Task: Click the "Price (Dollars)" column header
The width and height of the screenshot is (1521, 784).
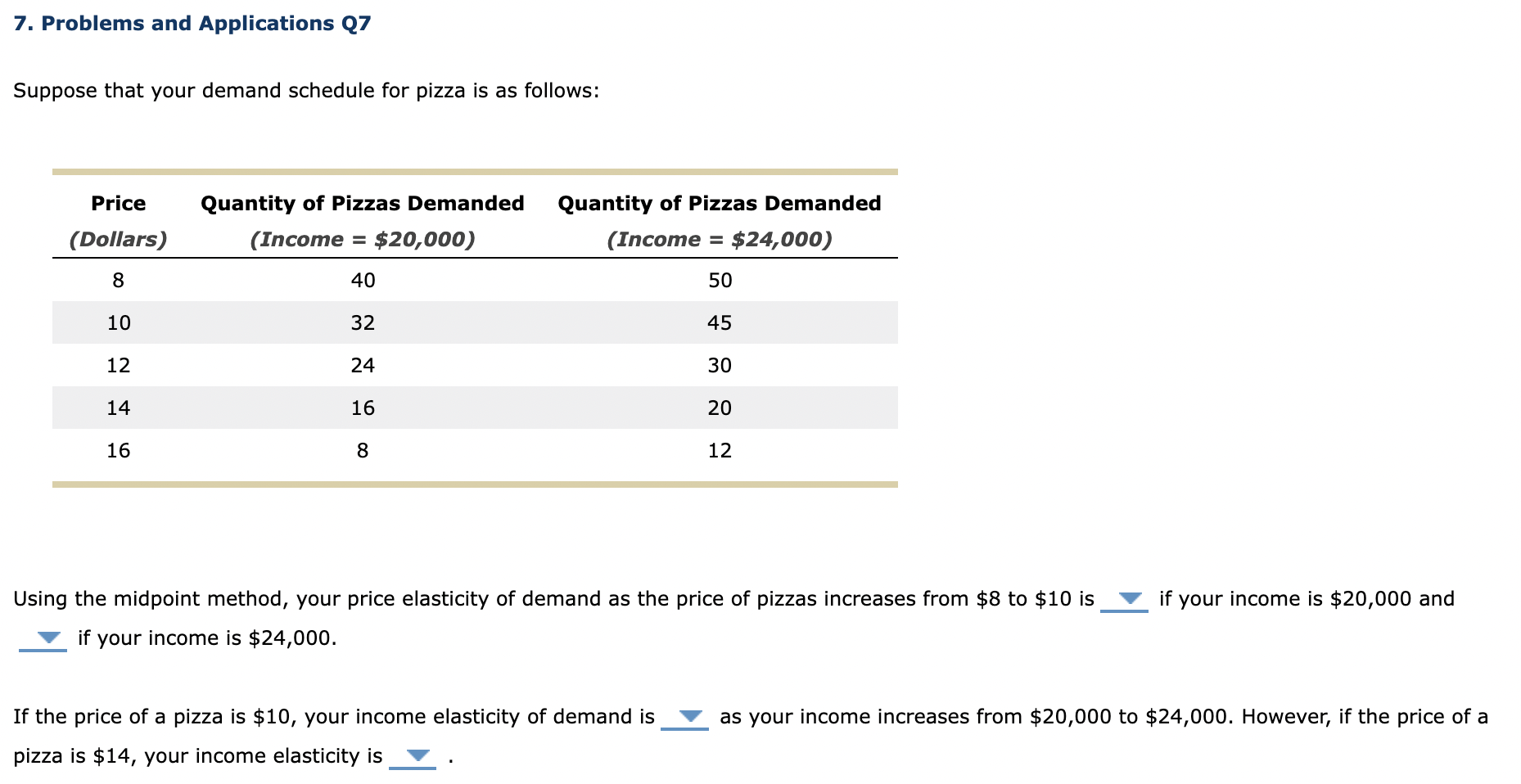Action: click(118, 221)
